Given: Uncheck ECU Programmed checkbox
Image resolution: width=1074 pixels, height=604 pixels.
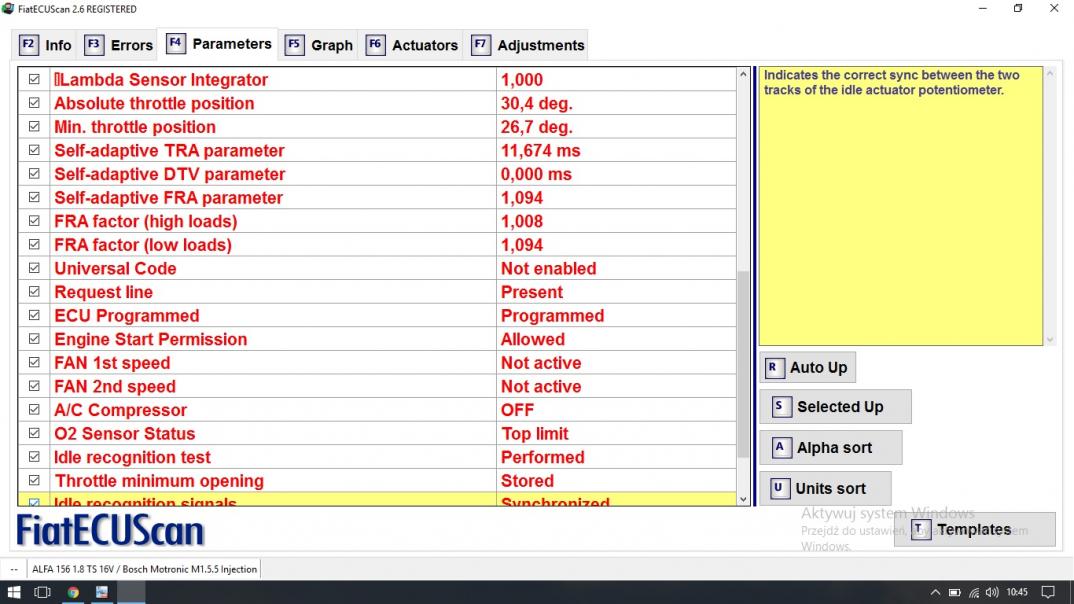Looking at the screenshot, I should click(34, 316).
